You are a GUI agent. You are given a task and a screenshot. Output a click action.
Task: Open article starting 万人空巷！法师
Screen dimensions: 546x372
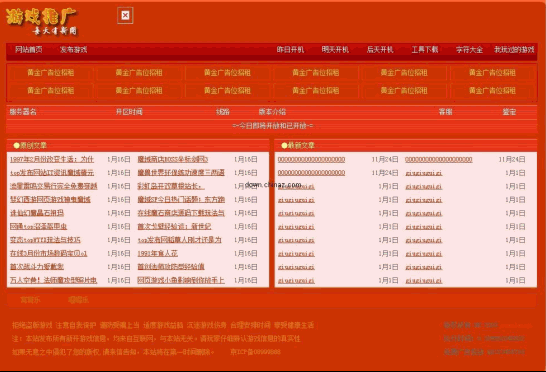coord(53,280)
